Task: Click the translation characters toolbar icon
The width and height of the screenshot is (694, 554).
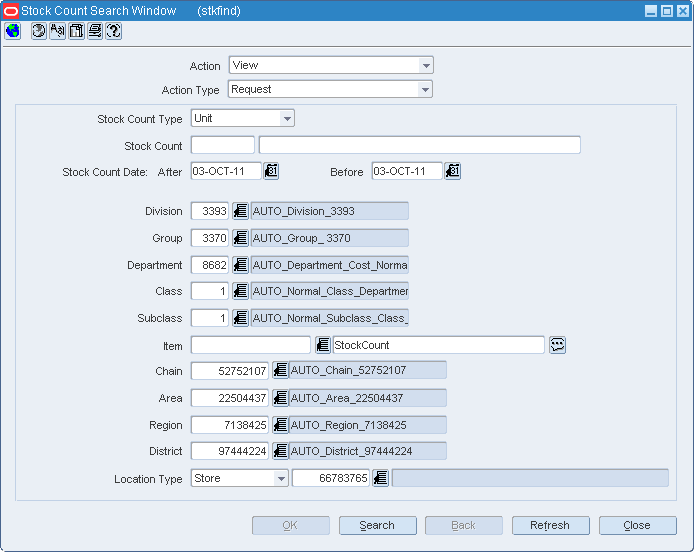Action: 58,31
